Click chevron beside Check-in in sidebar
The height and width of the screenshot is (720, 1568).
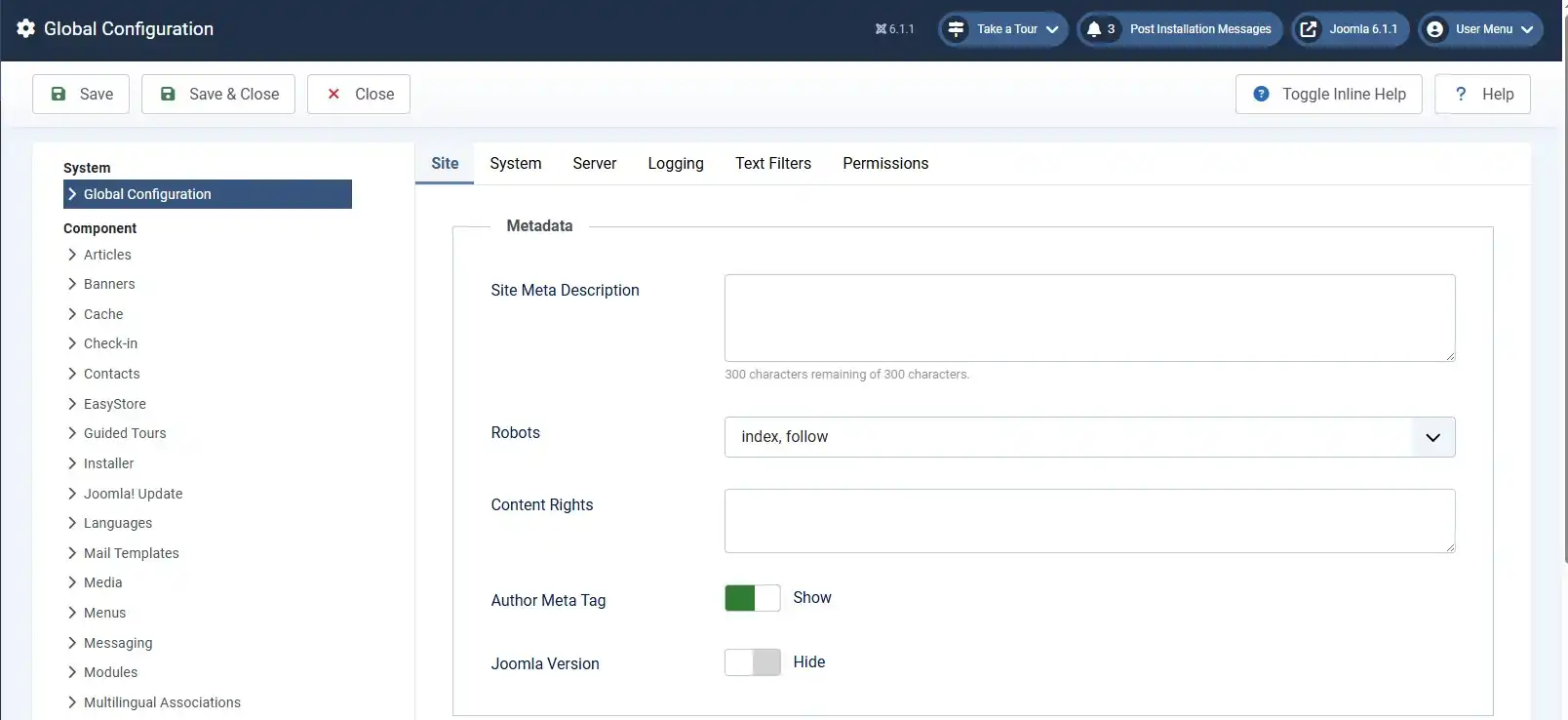[72, 343]
